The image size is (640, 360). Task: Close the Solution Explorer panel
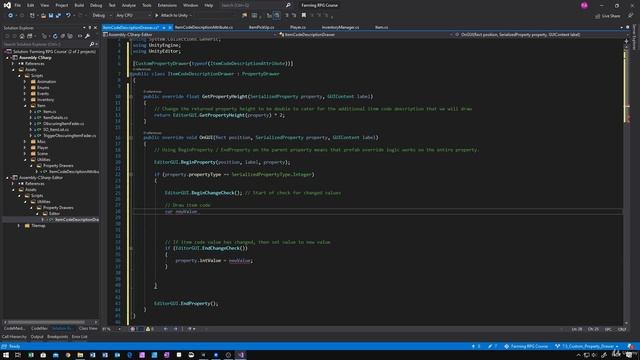[x=96, y=28]
